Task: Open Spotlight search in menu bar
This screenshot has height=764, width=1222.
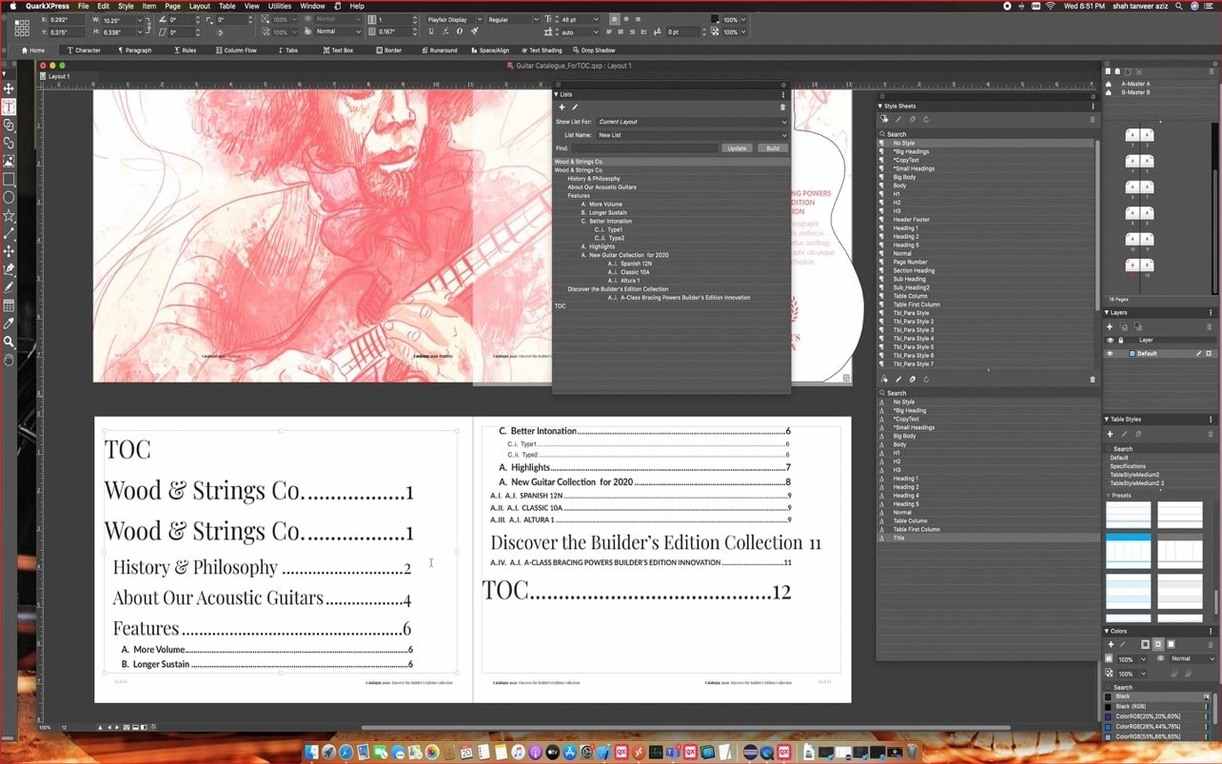Action: [x=1180, y=6]
